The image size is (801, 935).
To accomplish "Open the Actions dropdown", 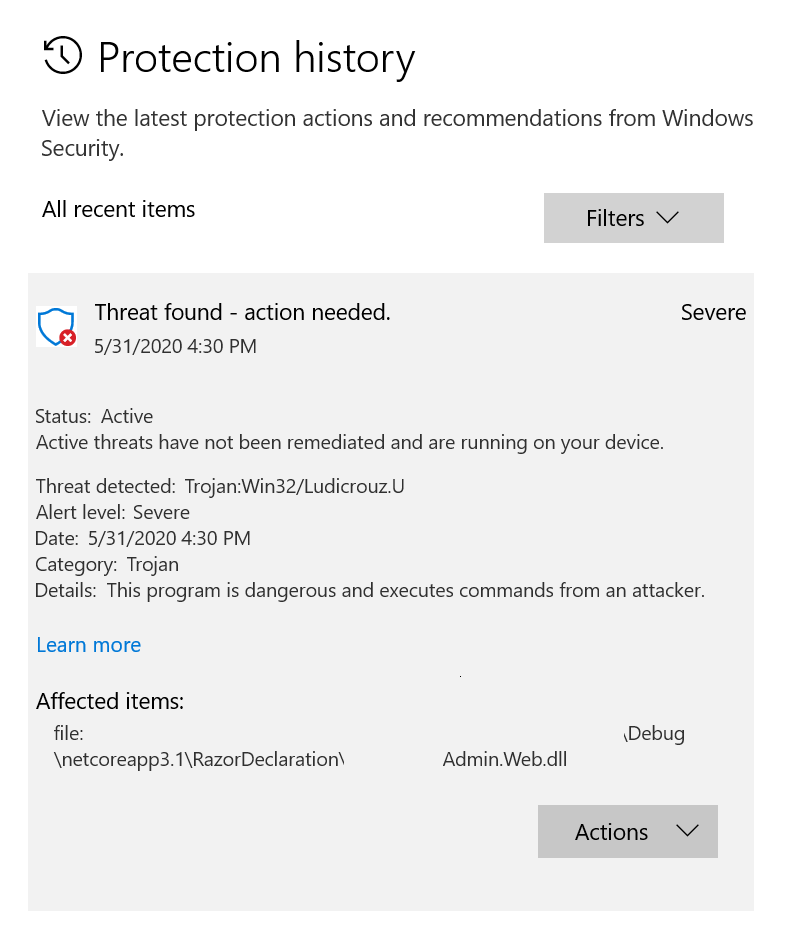I will pyautogui.click(x=627, y=832).
